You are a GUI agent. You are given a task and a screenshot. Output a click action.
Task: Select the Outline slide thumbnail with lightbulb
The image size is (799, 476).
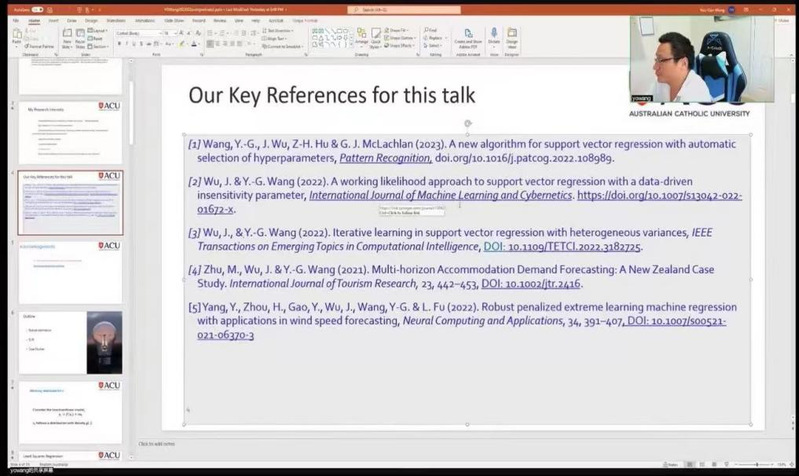pos(71,342)
